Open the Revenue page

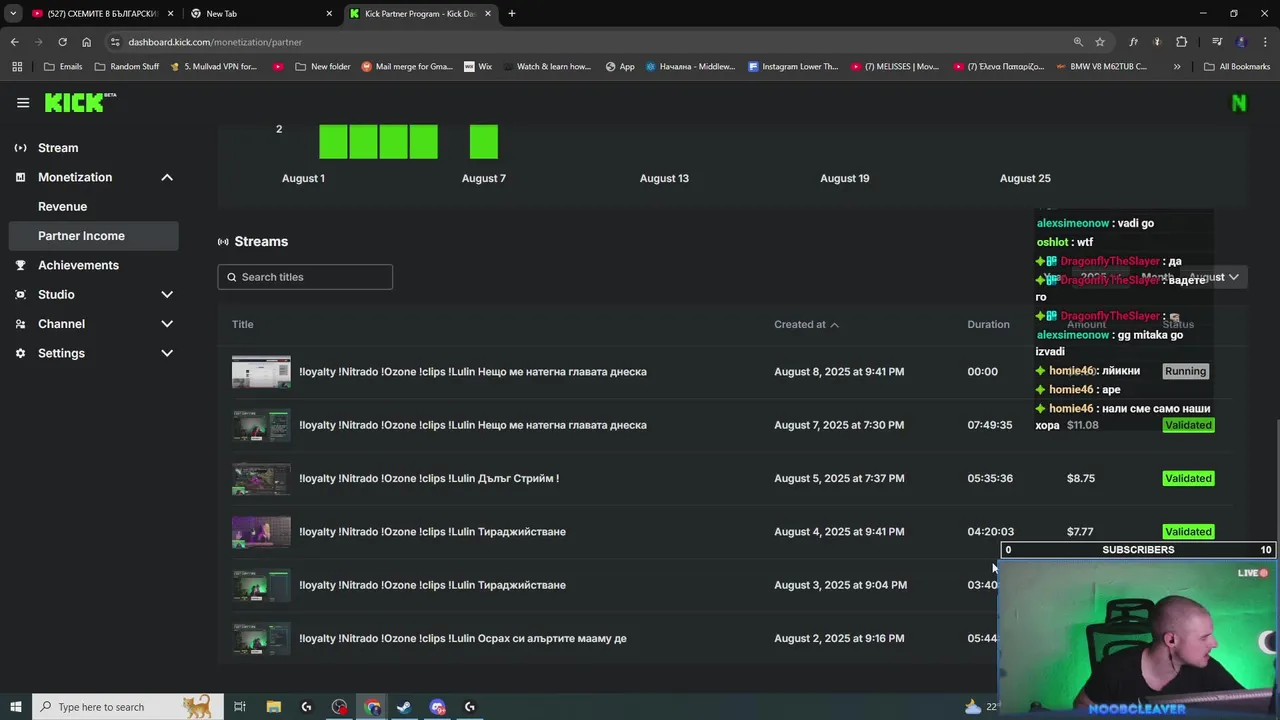click(x=94, y=206)
